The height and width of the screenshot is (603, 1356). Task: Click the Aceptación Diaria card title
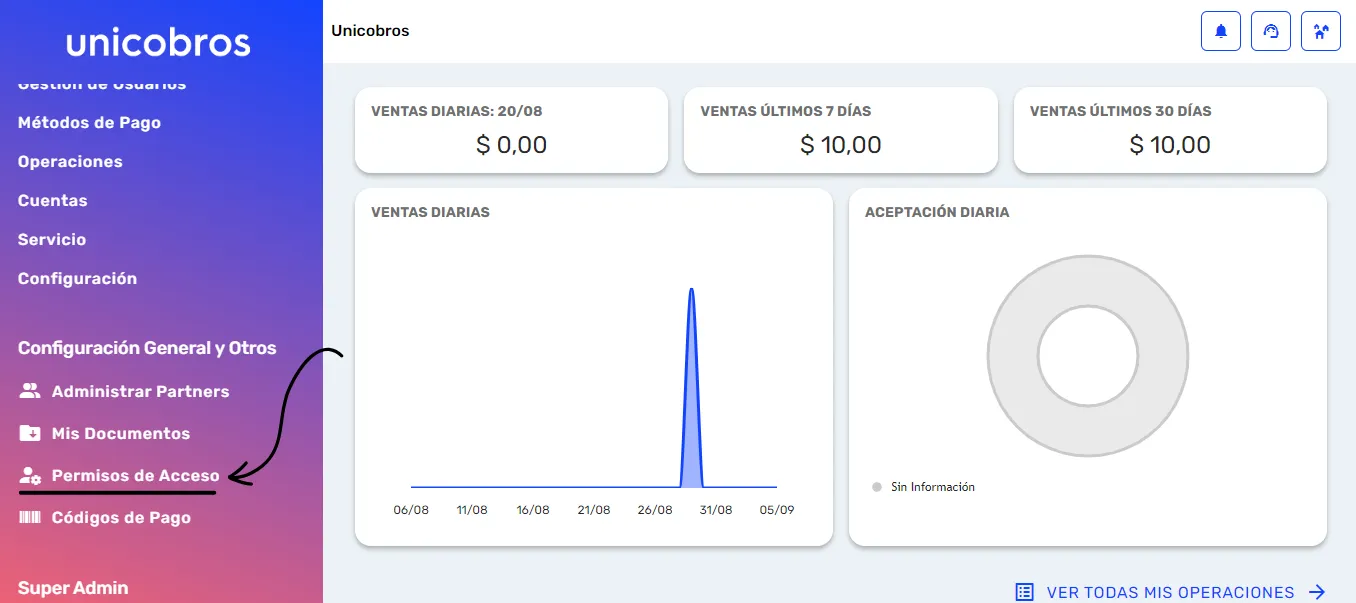[937, 212]
